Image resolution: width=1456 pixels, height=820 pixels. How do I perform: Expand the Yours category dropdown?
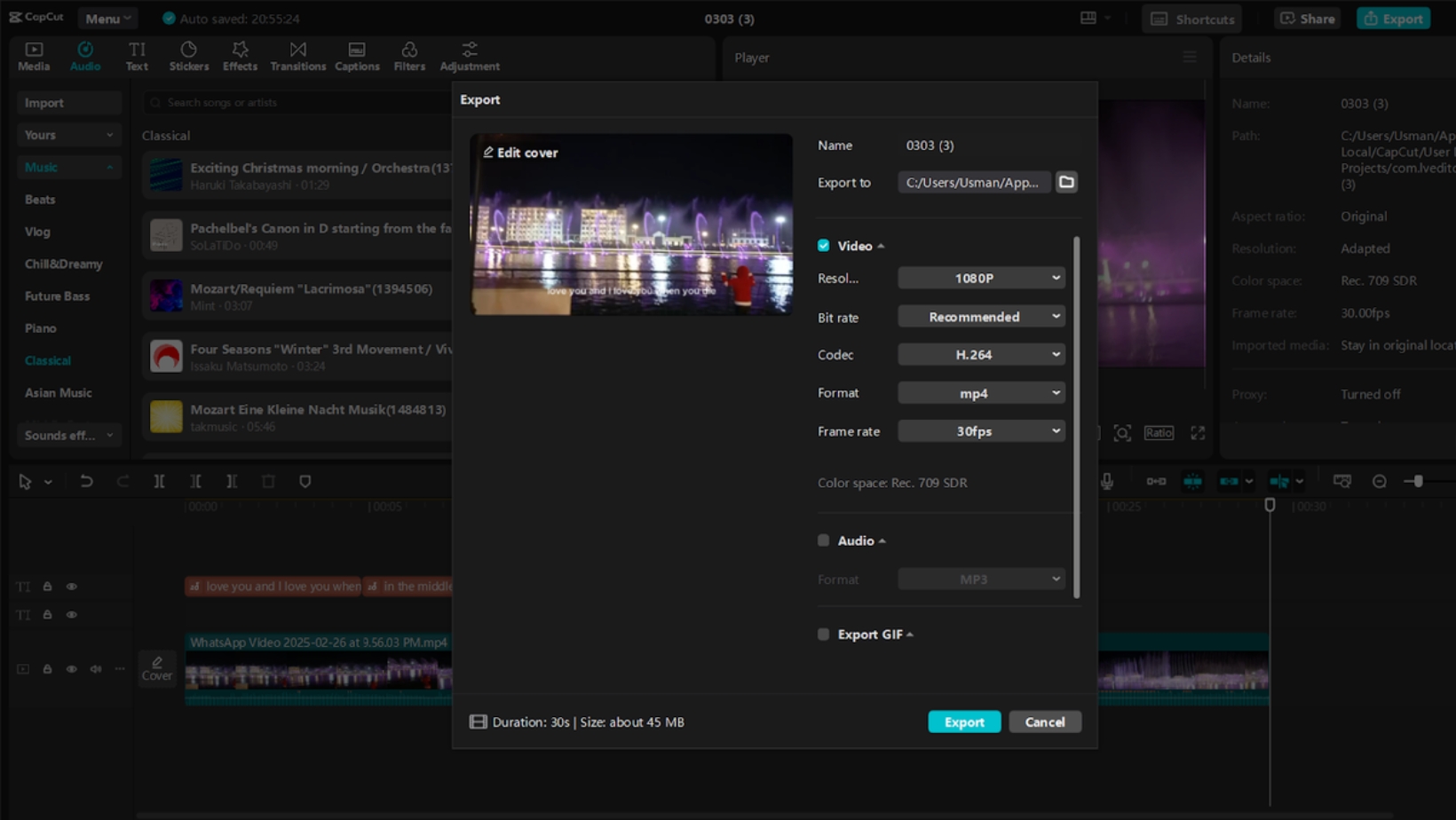coord(69,135)
